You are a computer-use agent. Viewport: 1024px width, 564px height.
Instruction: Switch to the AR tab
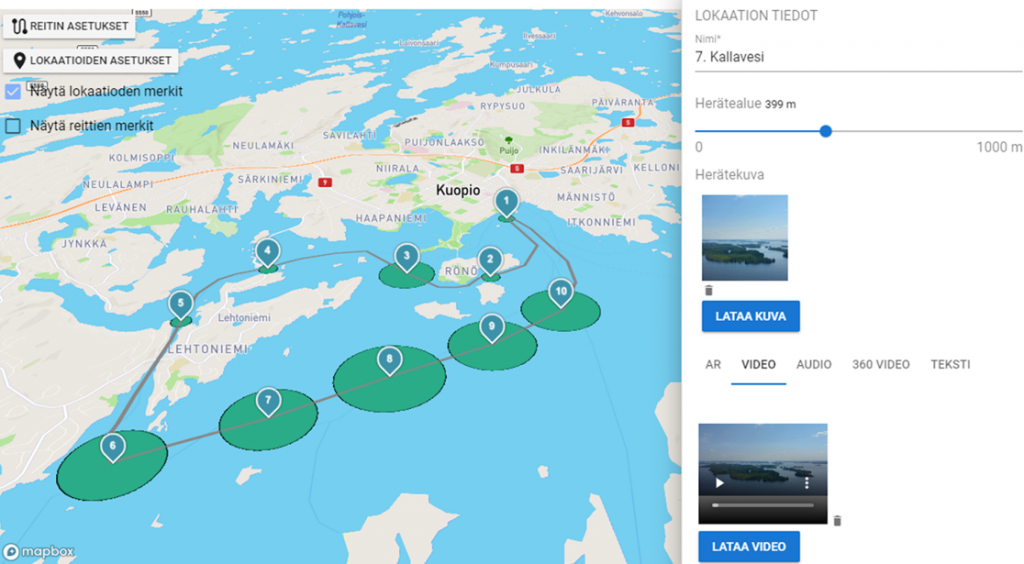[713, 364]
